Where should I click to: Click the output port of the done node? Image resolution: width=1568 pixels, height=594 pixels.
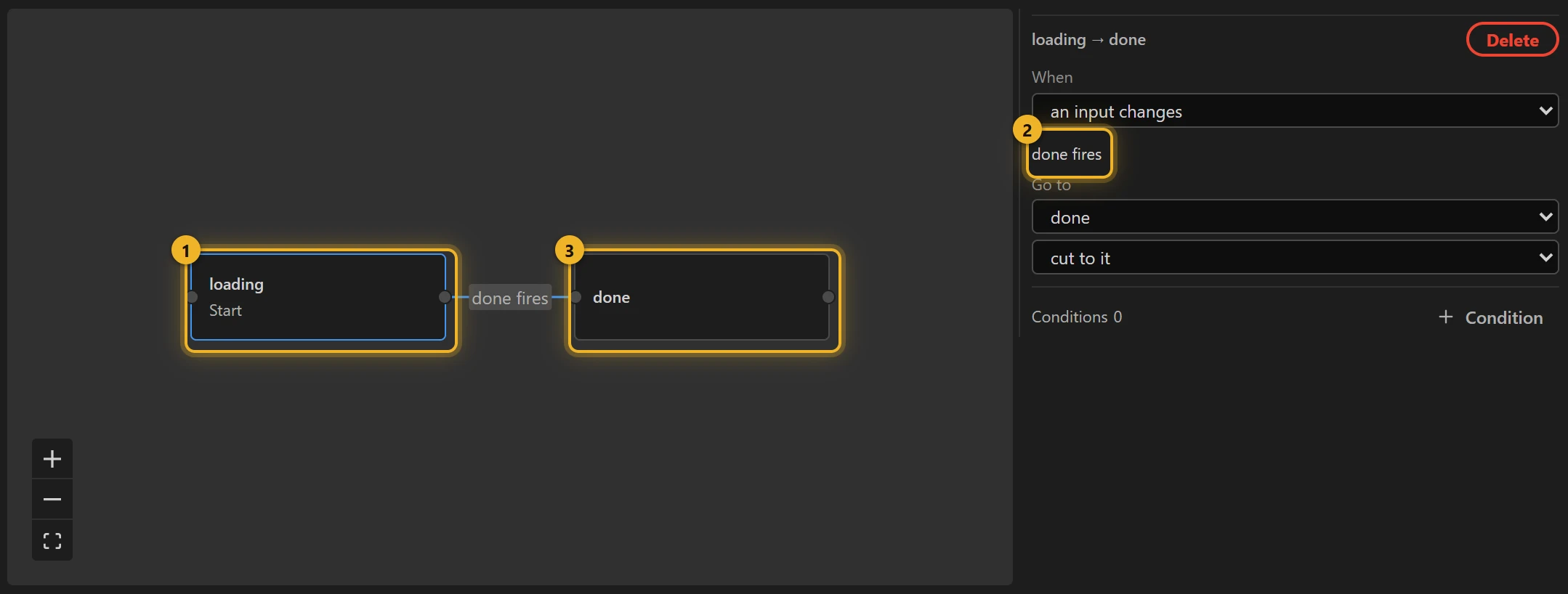[828, 297]
